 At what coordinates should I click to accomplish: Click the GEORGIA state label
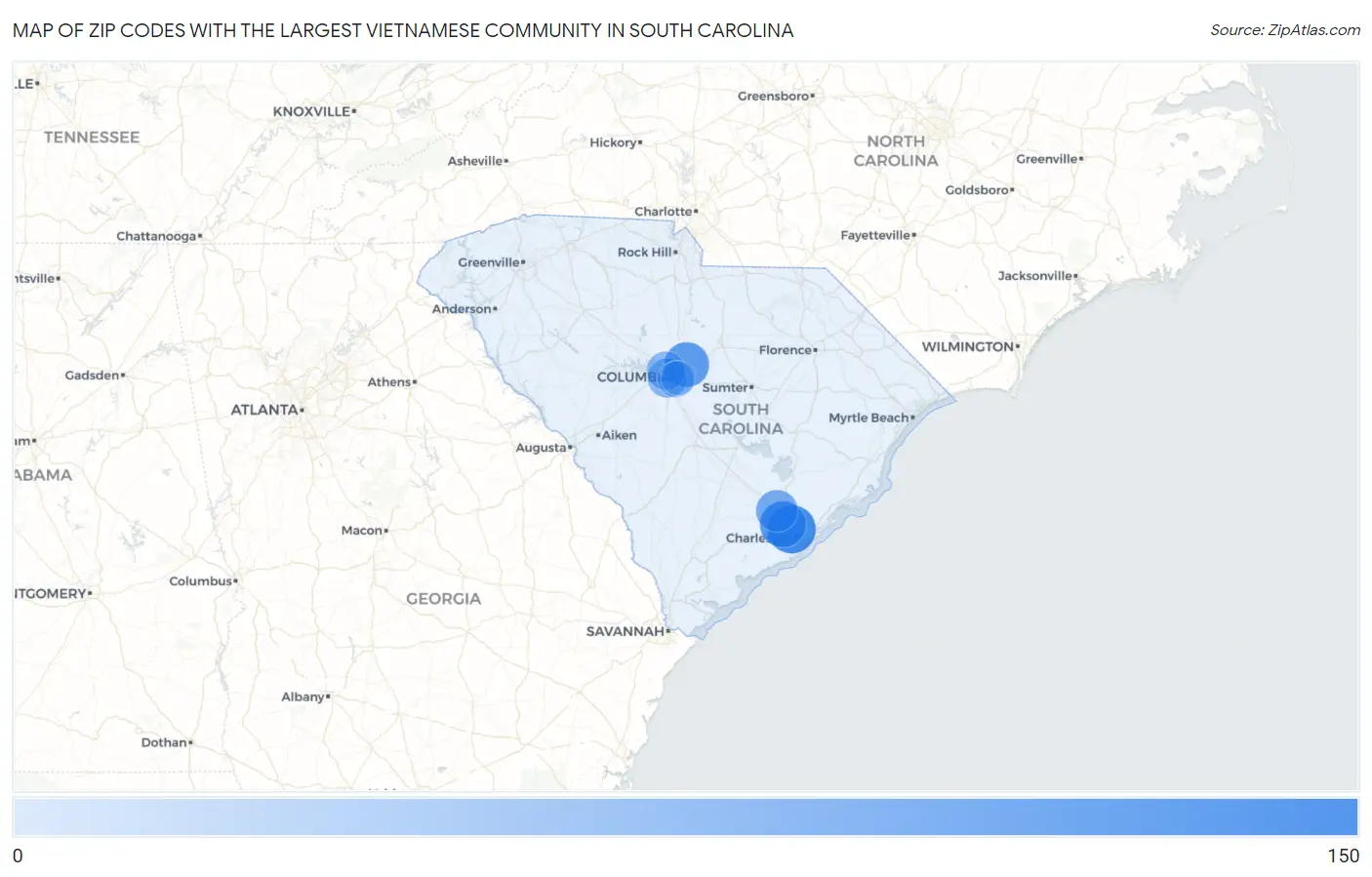[x=444, y=599]
